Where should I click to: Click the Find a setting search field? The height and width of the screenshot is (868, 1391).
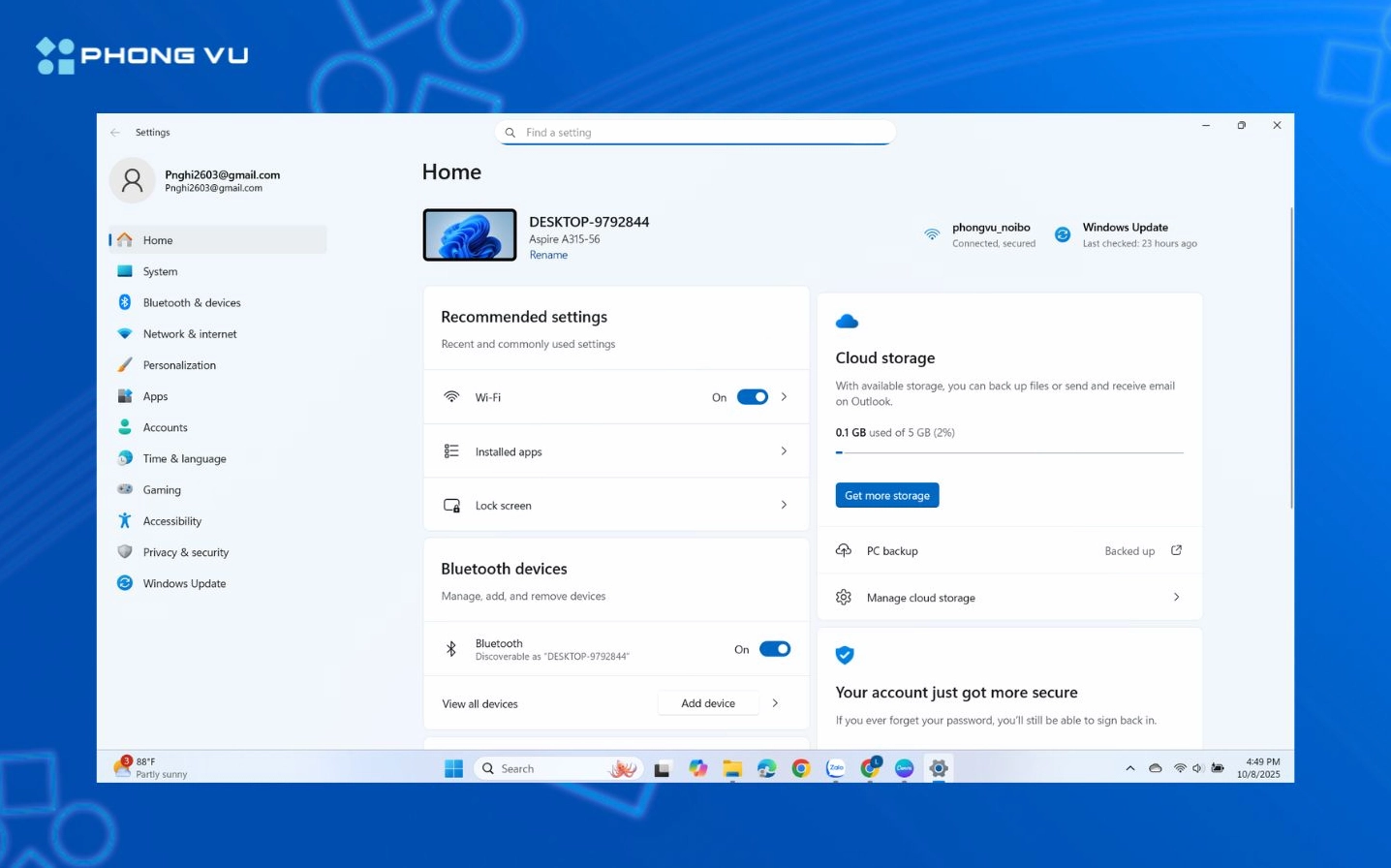point(695,133)
